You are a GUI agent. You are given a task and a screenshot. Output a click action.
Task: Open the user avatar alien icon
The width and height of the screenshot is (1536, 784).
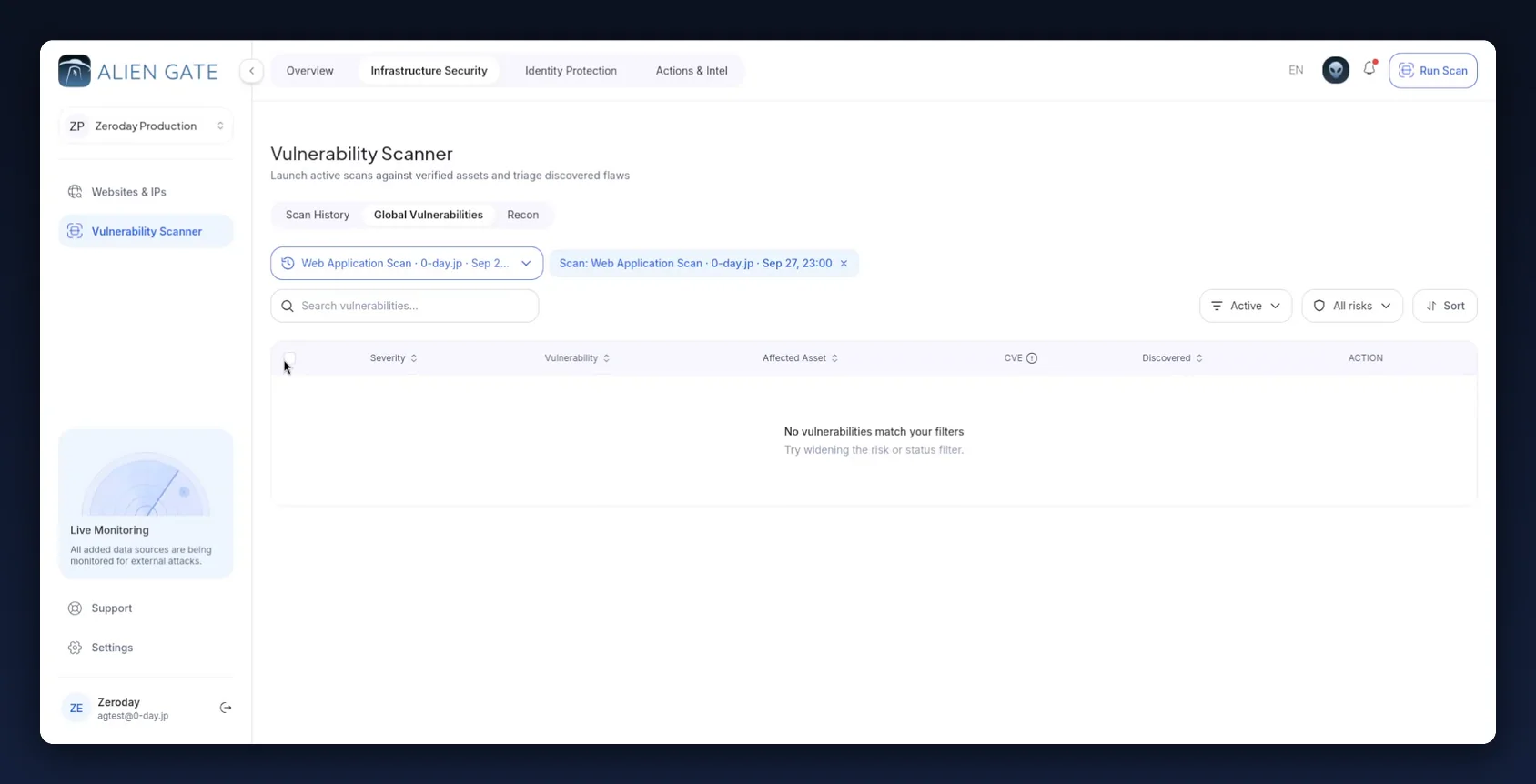[1335, 70]
